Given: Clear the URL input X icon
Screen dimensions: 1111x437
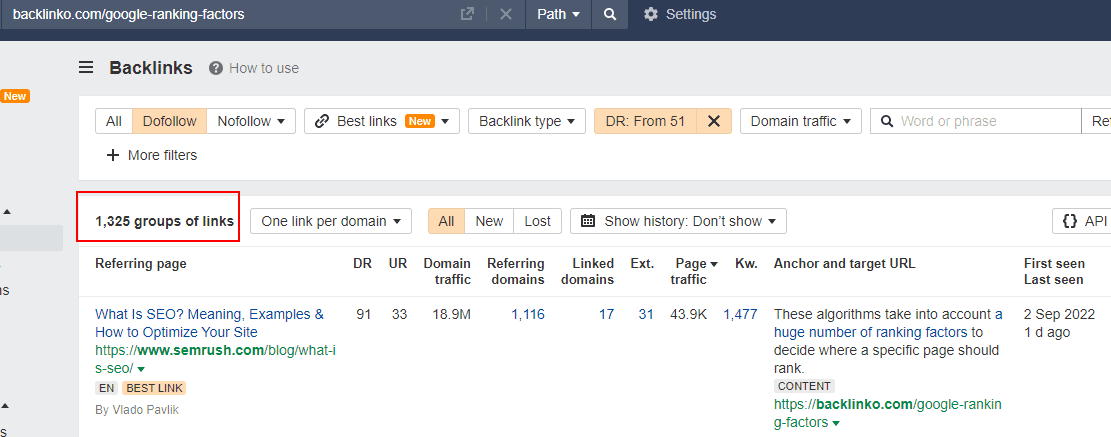Looking at the screenshot, I should tap(505, 14).
